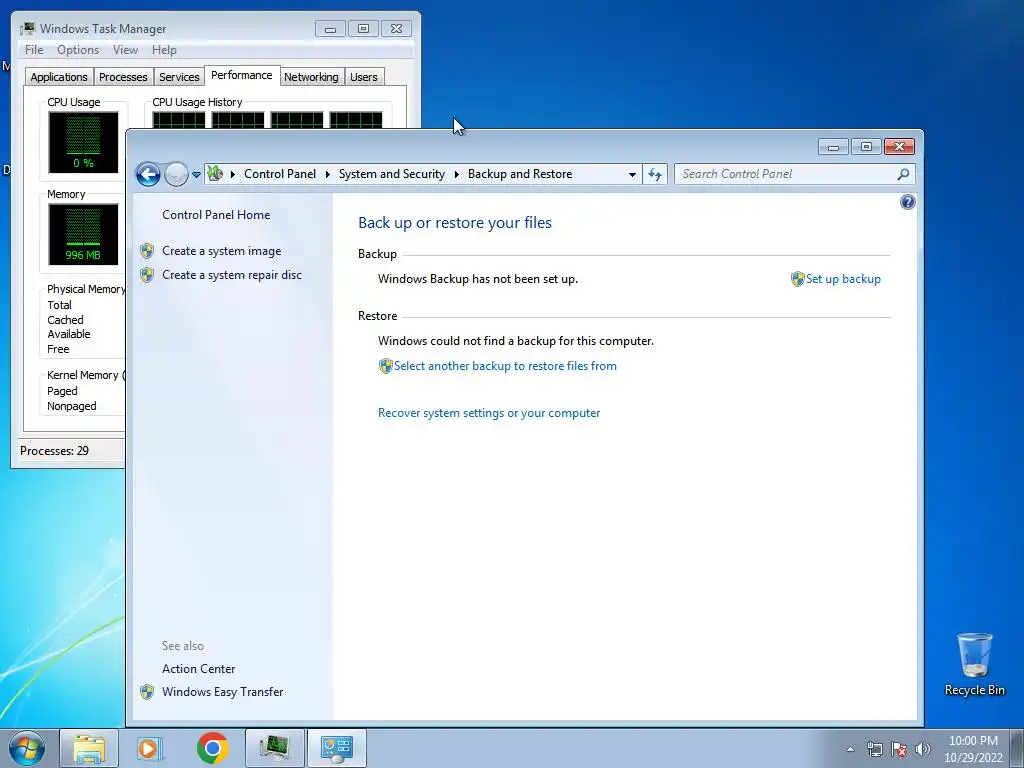Click the clock showing 10:00 PM
Viewport: 1024px width, 768px height.
pos(973,741)
